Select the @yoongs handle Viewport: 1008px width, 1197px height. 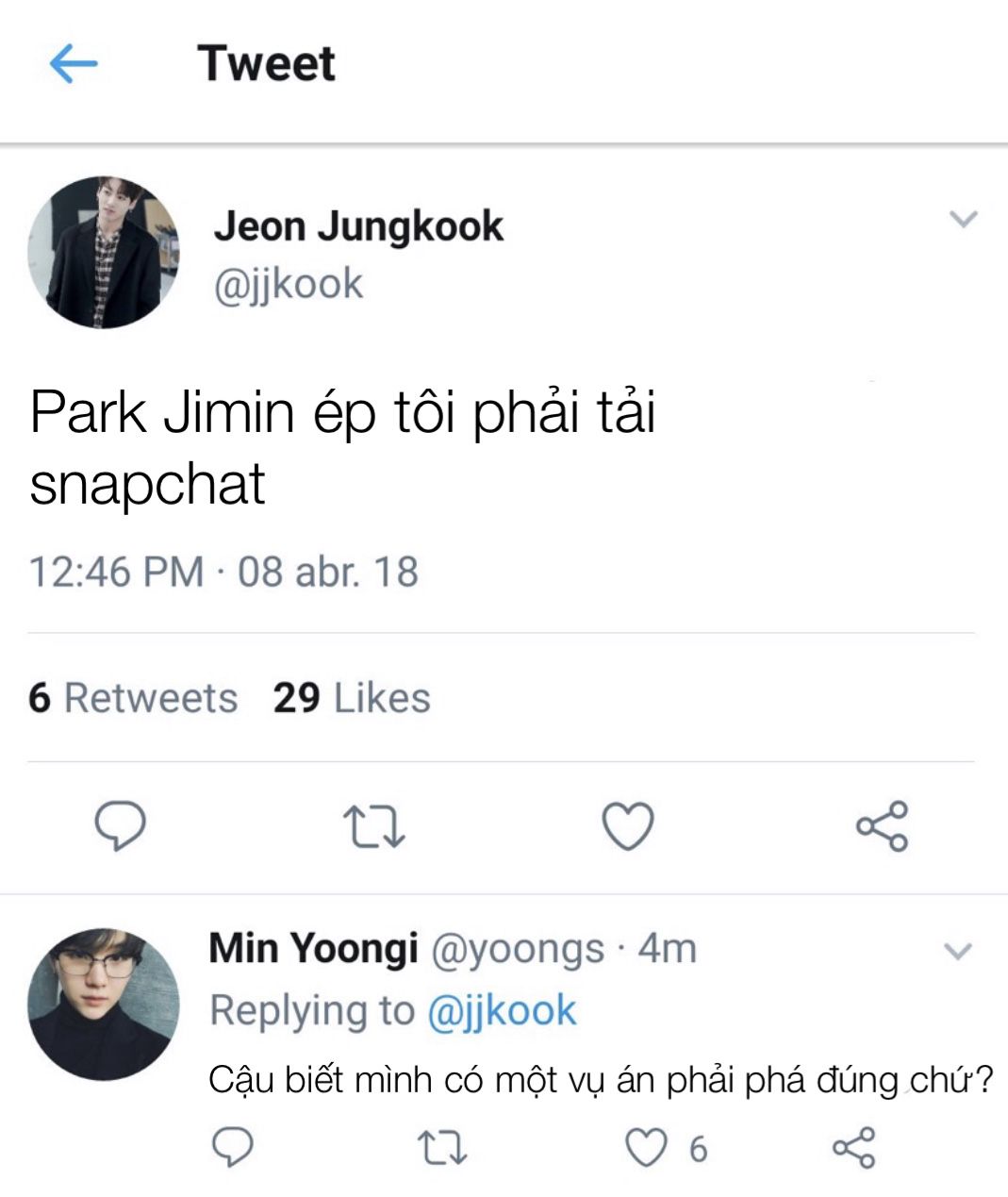pos(518,949)
